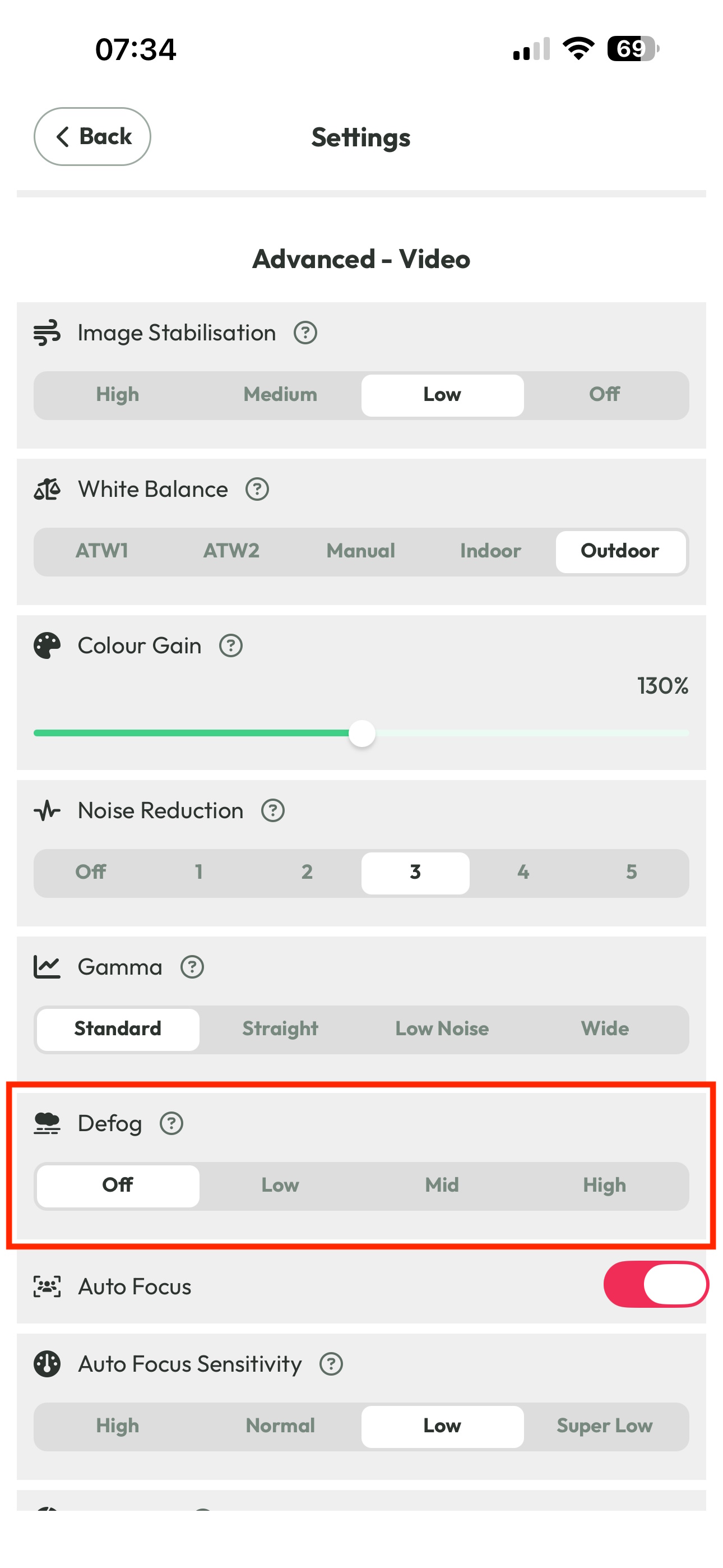Viewport: 723px width, 1568px height.
Task: Choose Low Noise gamma option
Action: pos(442,1029)
